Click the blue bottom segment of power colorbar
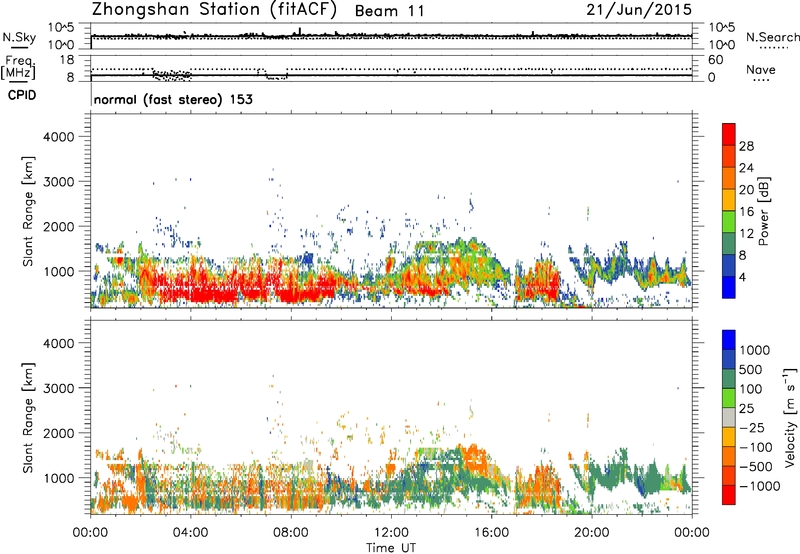The height and width of the screenshot is (554, 800). 729,287
